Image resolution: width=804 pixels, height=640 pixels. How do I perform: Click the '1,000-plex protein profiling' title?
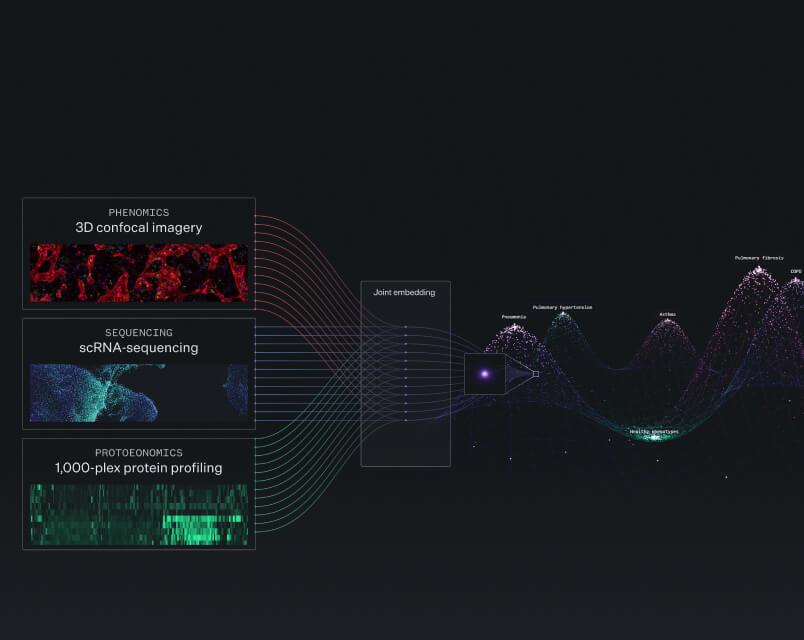[x=138, y=468]
